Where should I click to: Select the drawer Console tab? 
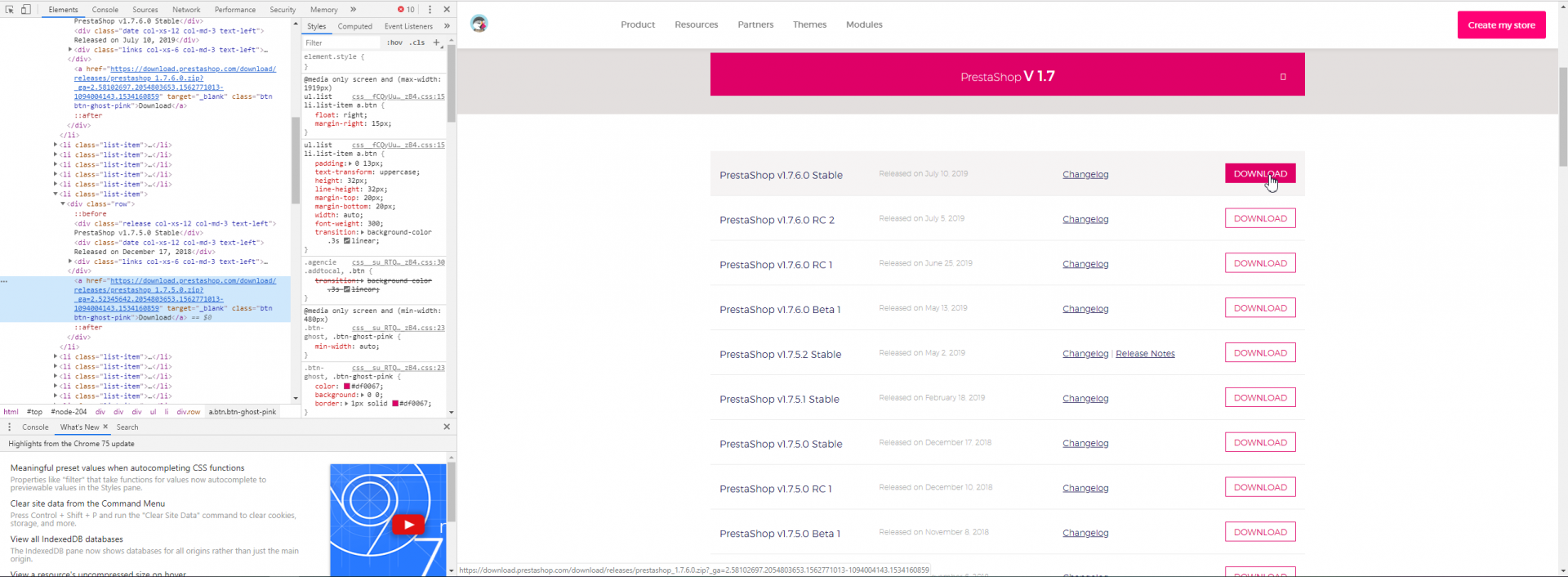click(35, 427)
